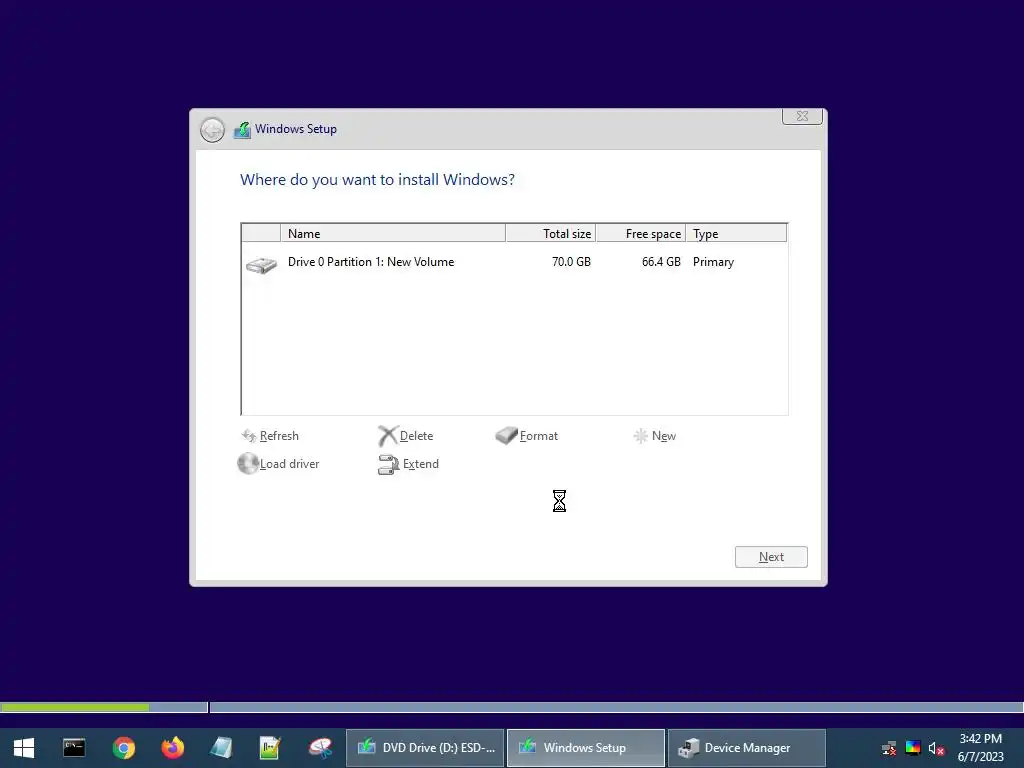Click the Extend drive icon

tap(389, 464)
